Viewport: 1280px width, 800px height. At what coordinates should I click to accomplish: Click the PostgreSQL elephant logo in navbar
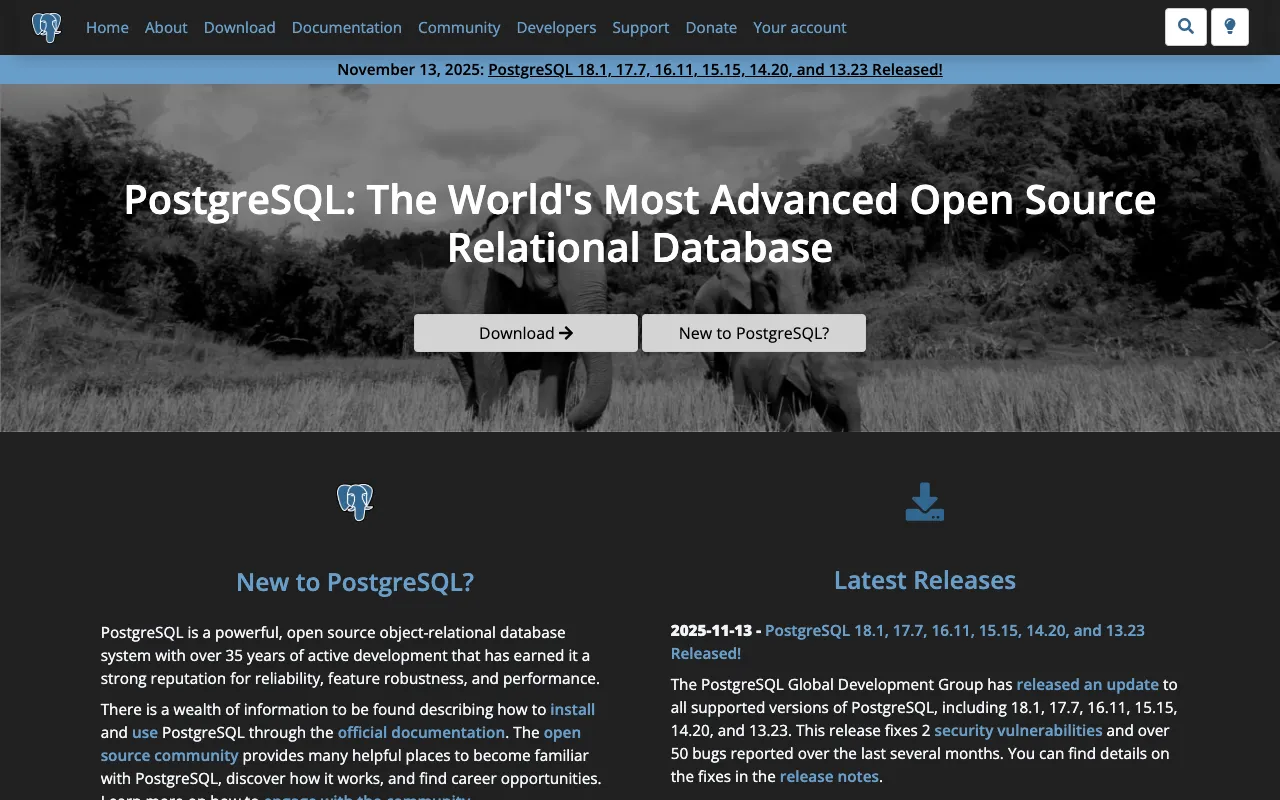point(47,27)
